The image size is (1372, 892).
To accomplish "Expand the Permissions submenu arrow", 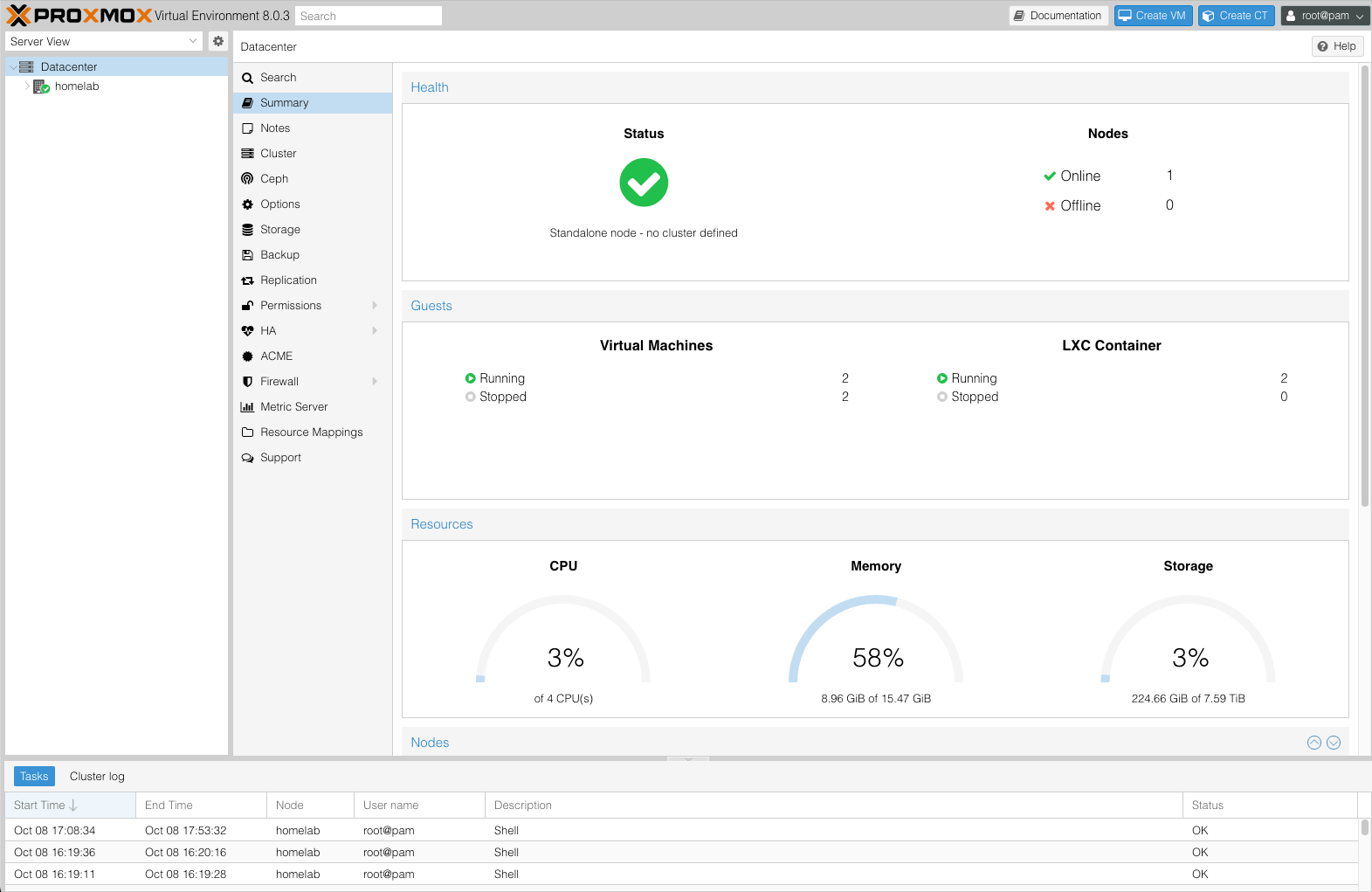I will (376, 306).
